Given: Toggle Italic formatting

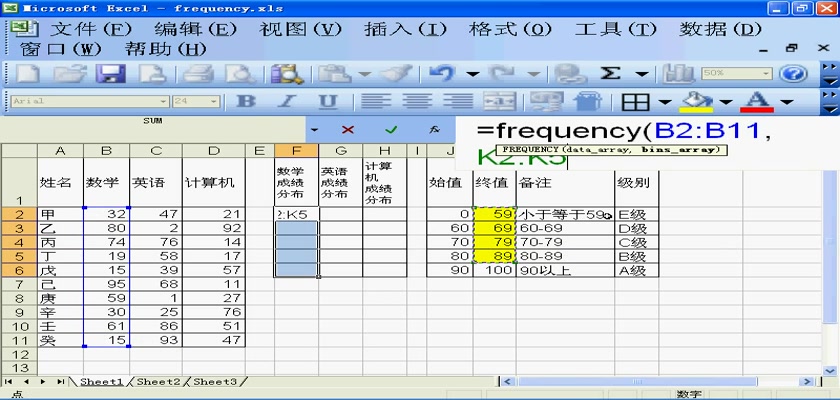Looking at the screenshot, I should pyautogui.click(x=287, y=101).
